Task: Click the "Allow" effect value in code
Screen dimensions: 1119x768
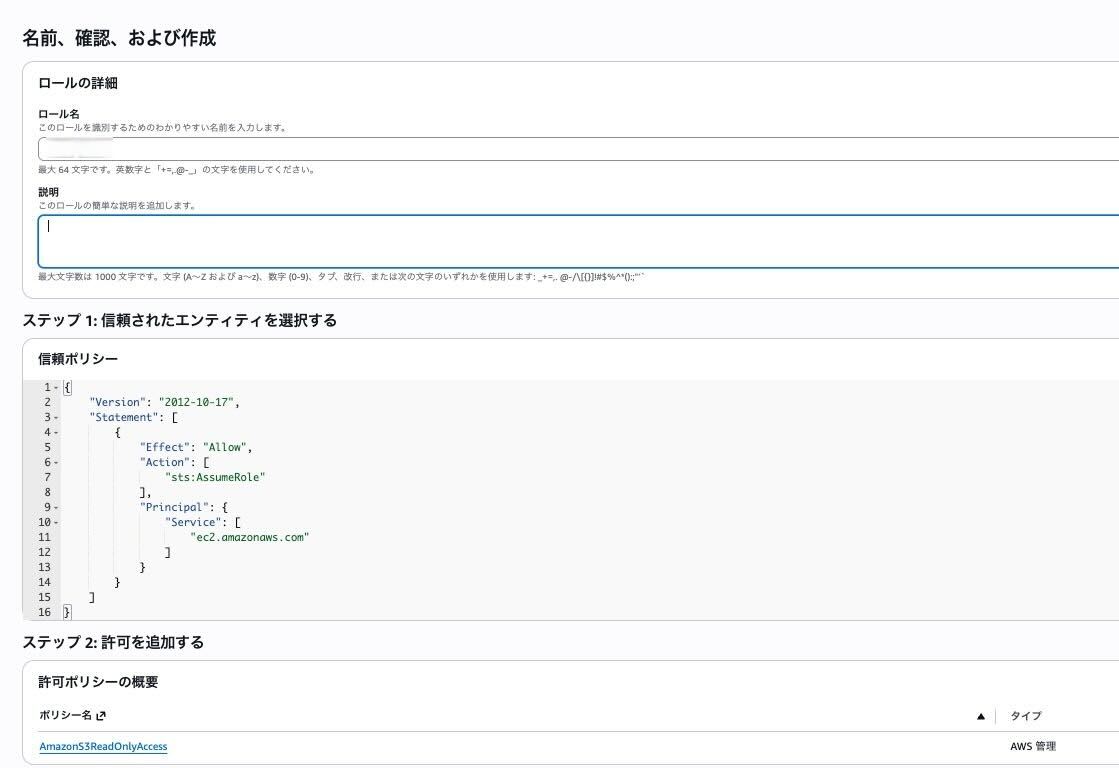Action: click(226, 447)
